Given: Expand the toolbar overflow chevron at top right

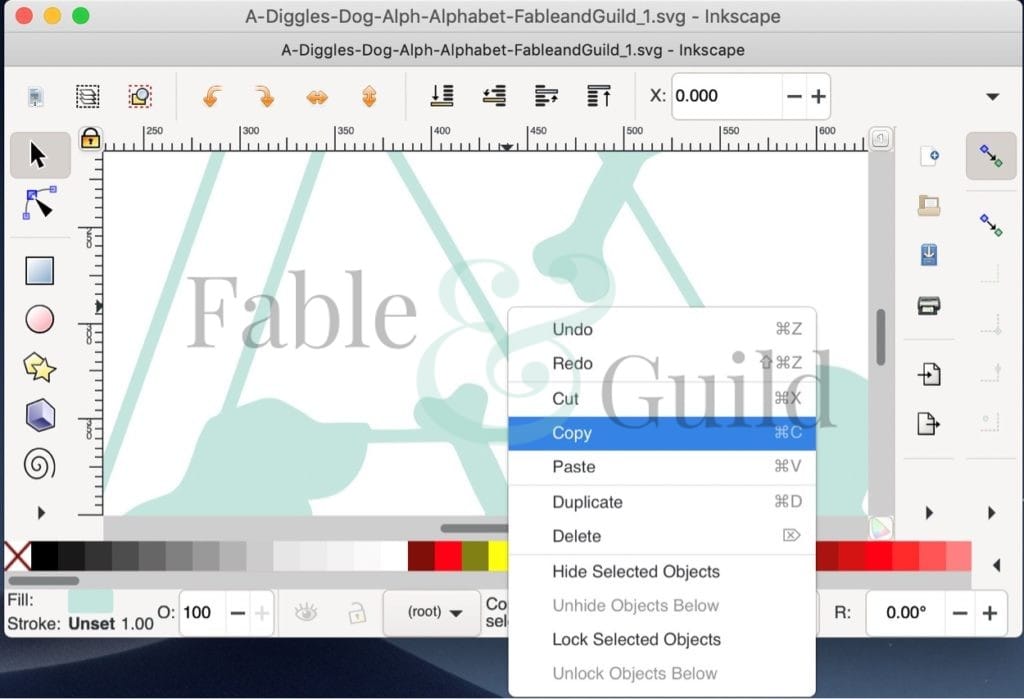Looking at the screenshot, I should tap(992, 96).
